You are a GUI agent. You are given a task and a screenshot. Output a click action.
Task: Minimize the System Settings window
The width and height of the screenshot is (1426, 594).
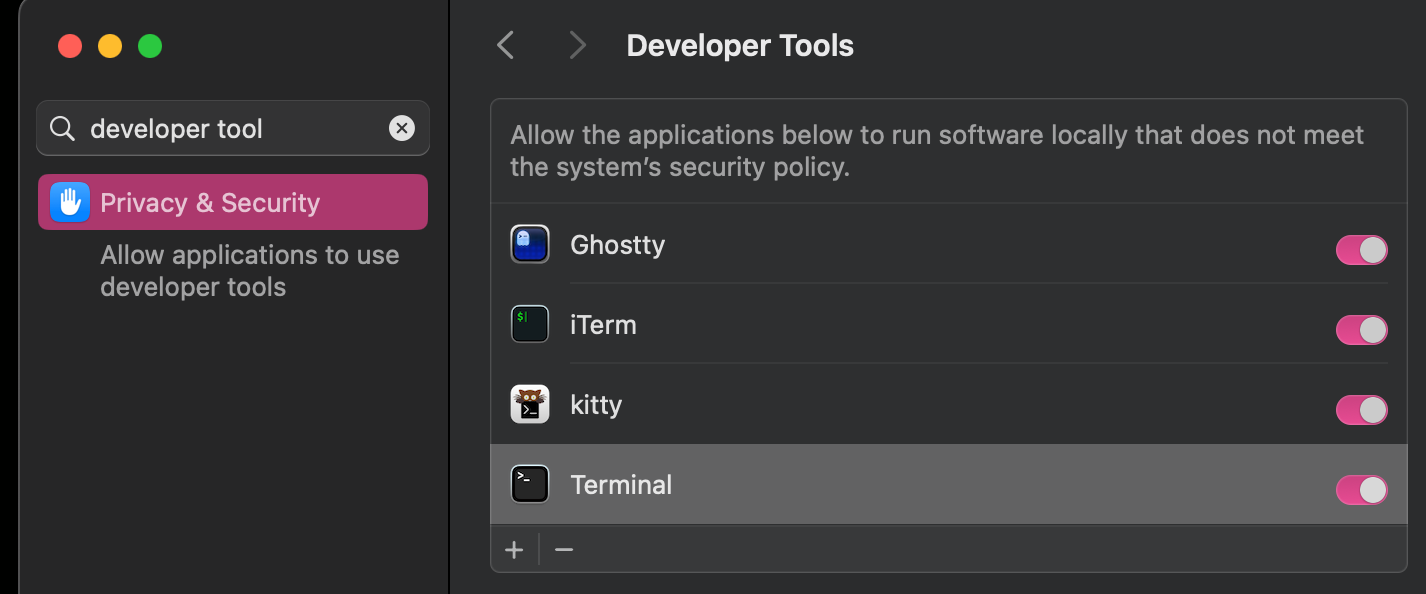110,46
